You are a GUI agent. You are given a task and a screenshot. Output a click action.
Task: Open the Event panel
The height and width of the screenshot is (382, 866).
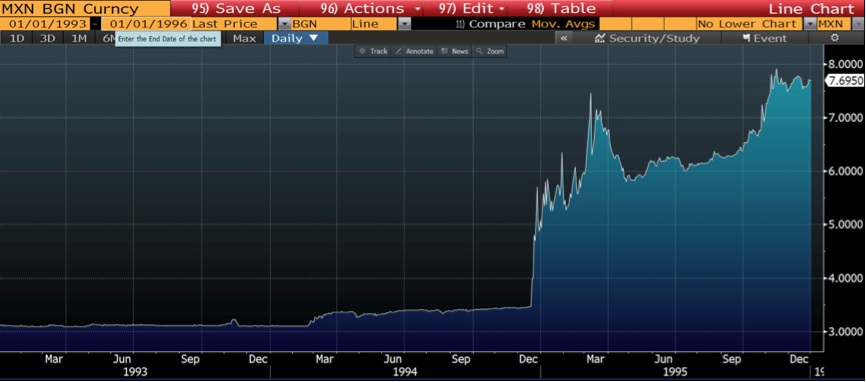pos(764,38)
